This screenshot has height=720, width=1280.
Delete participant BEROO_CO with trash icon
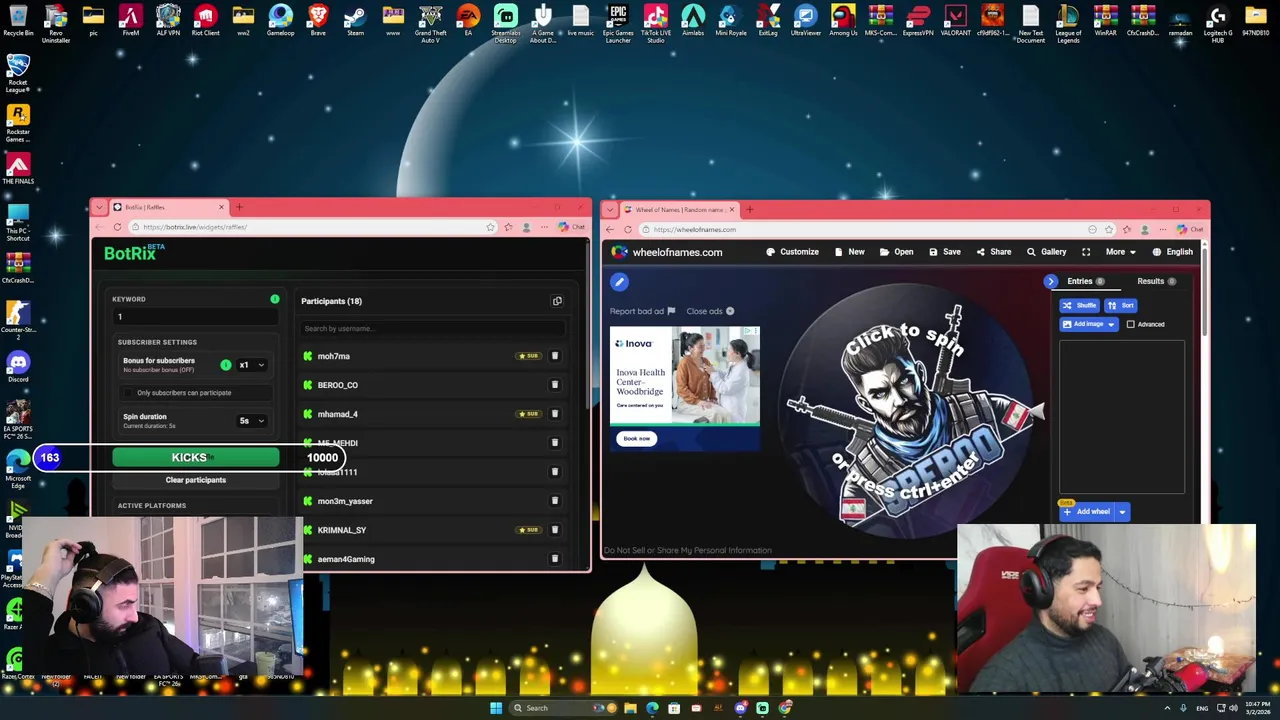[555, 385]
